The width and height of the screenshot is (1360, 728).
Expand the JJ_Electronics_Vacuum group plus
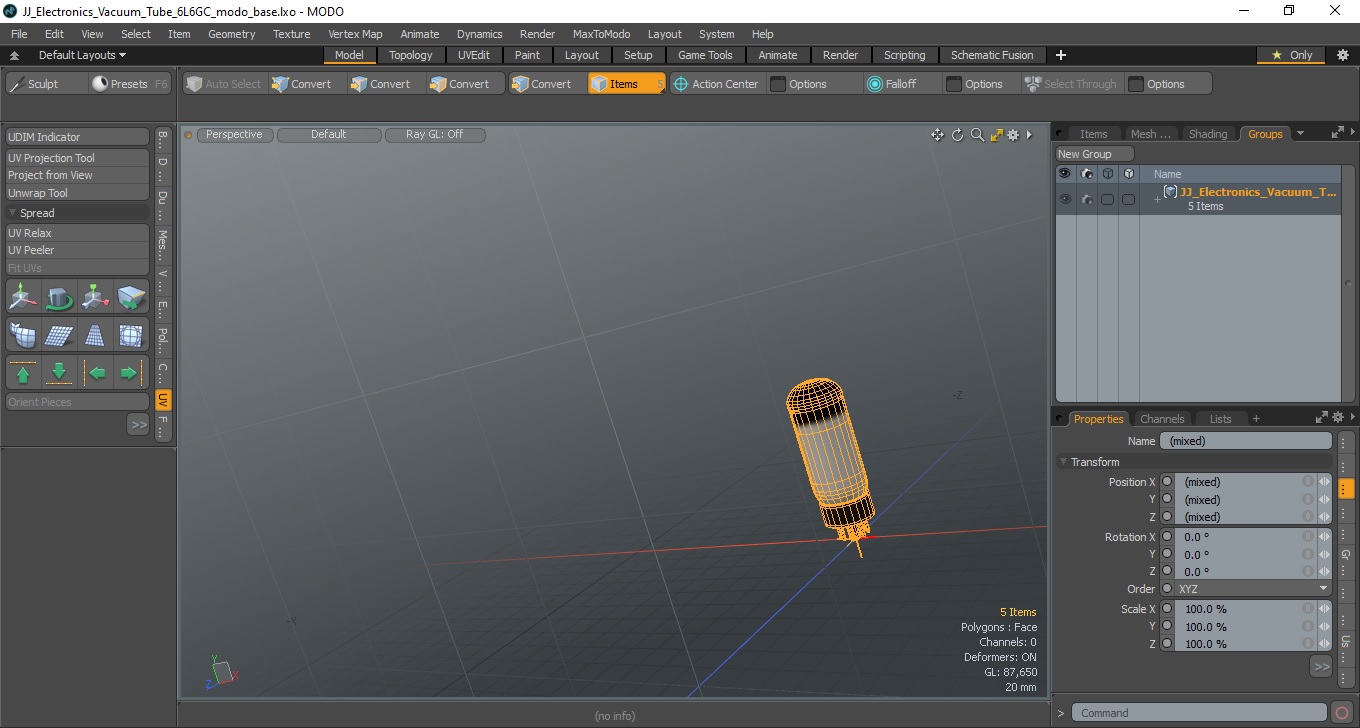coord(1157,200)
